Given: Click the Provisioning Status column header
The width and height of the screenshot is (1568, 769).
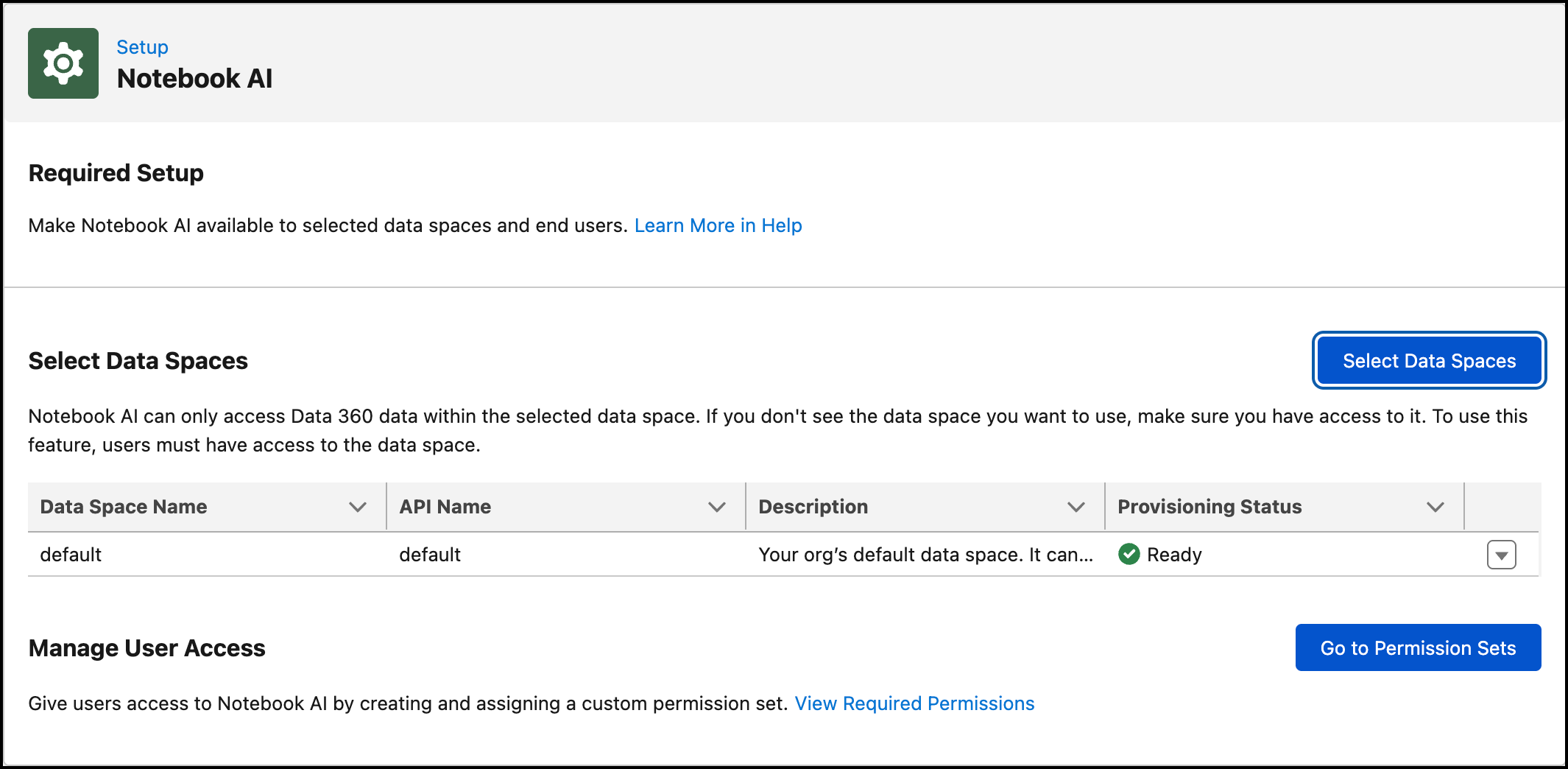Looking at the screenshot, I should click(x=1285, y=507).
